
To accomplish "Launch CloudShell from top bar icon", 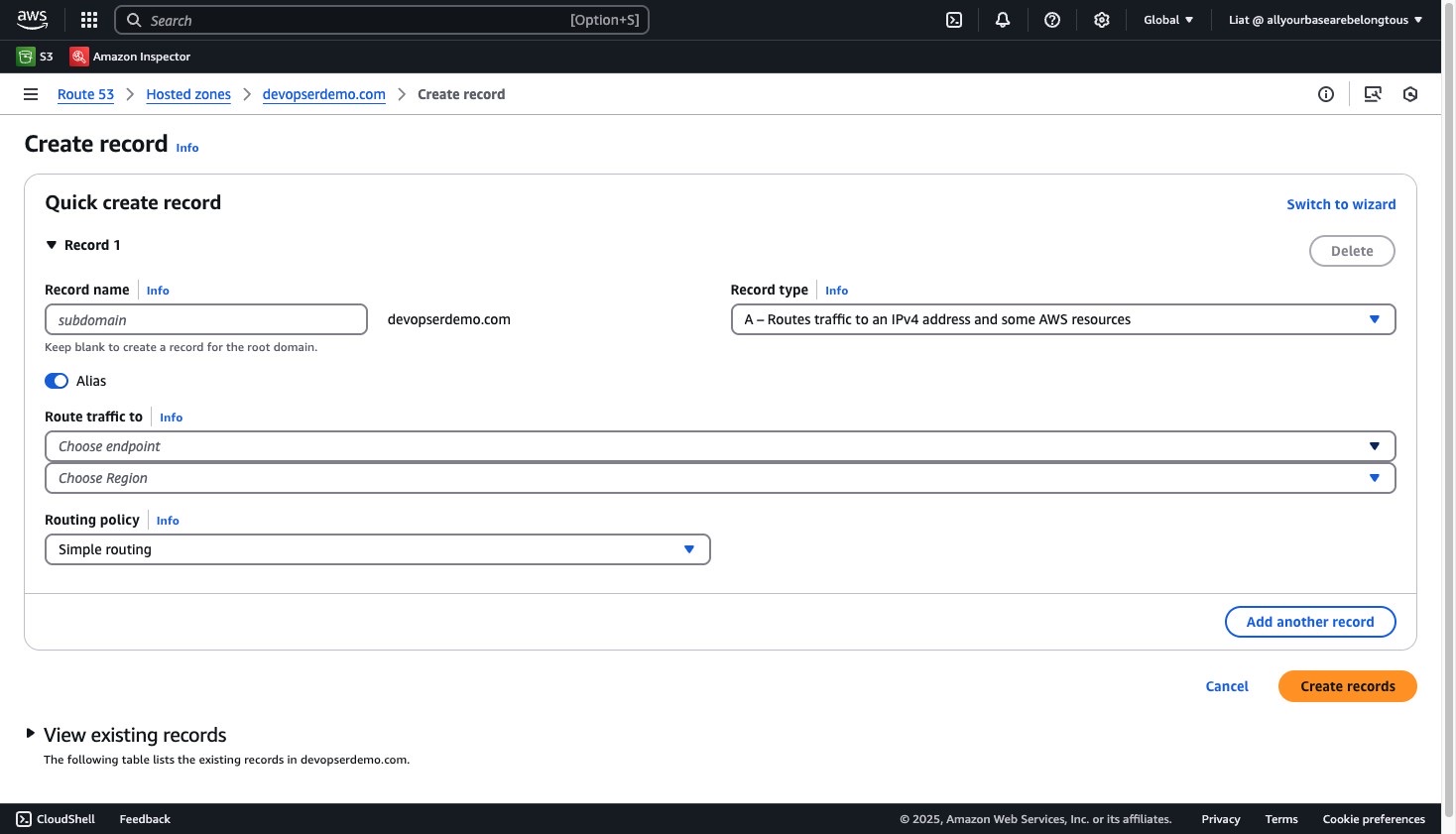I will [x=954, y=20].
